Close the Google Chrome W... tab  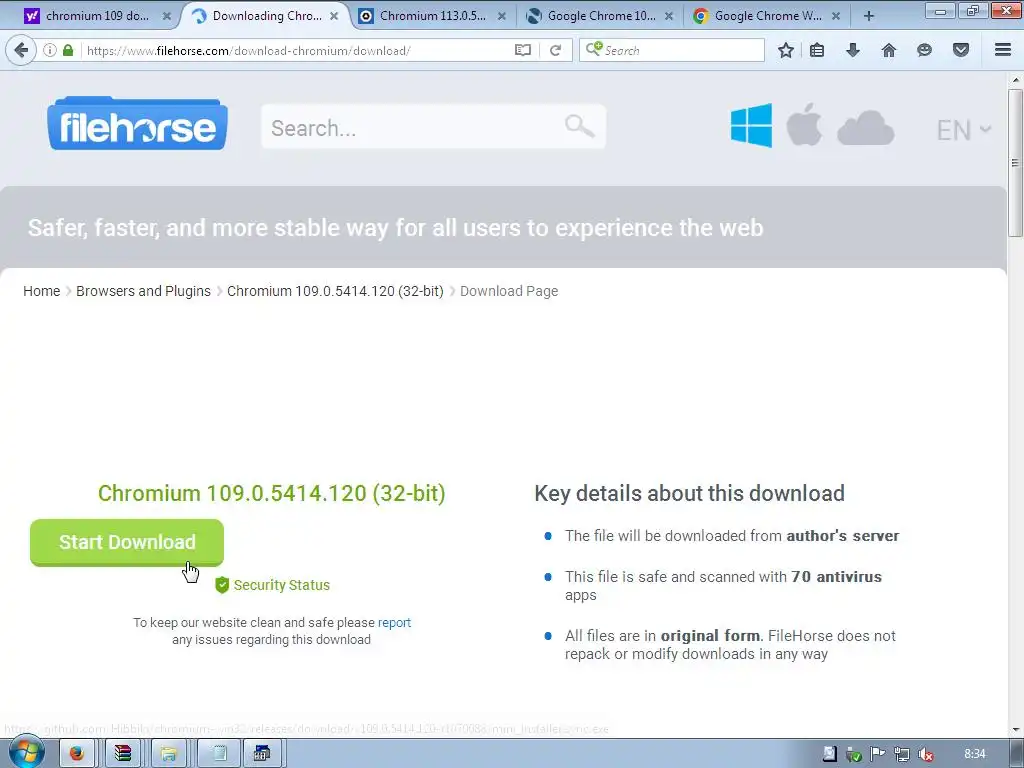click(836, 16)
